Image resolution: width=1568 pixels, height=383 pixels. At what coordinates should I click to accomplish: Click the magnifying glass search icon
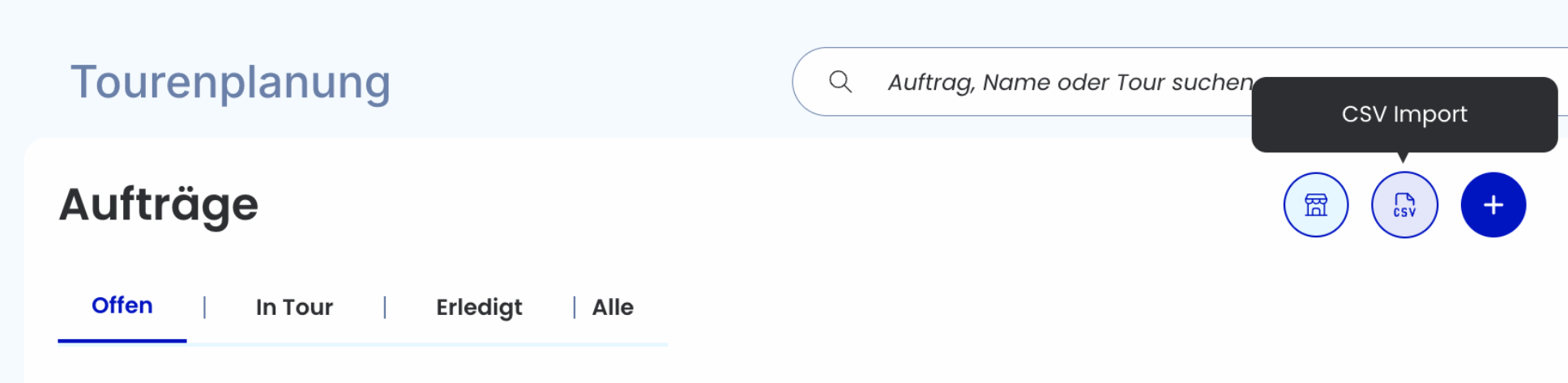(x=840, y=82)
